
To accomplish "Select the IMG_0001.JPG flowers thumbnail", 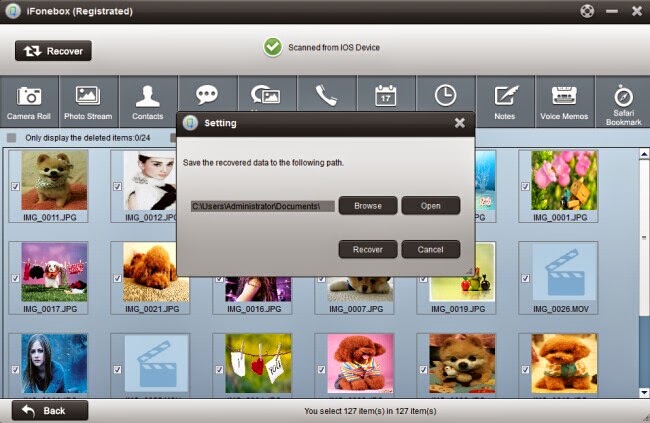I will (564, 180).
